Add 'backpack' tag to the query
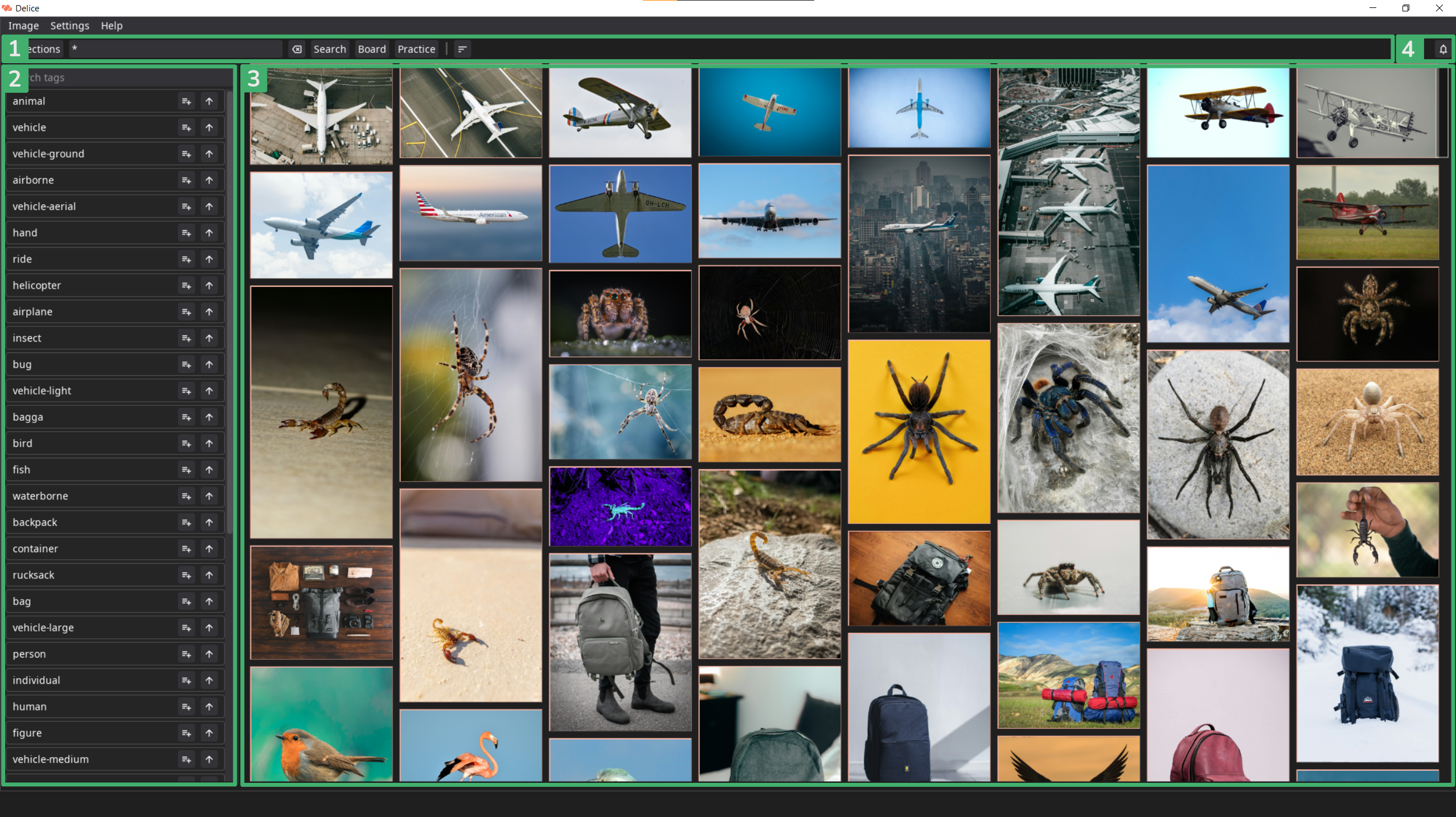Viewport: 1456px width, 817px height. [x=186, y=523]
